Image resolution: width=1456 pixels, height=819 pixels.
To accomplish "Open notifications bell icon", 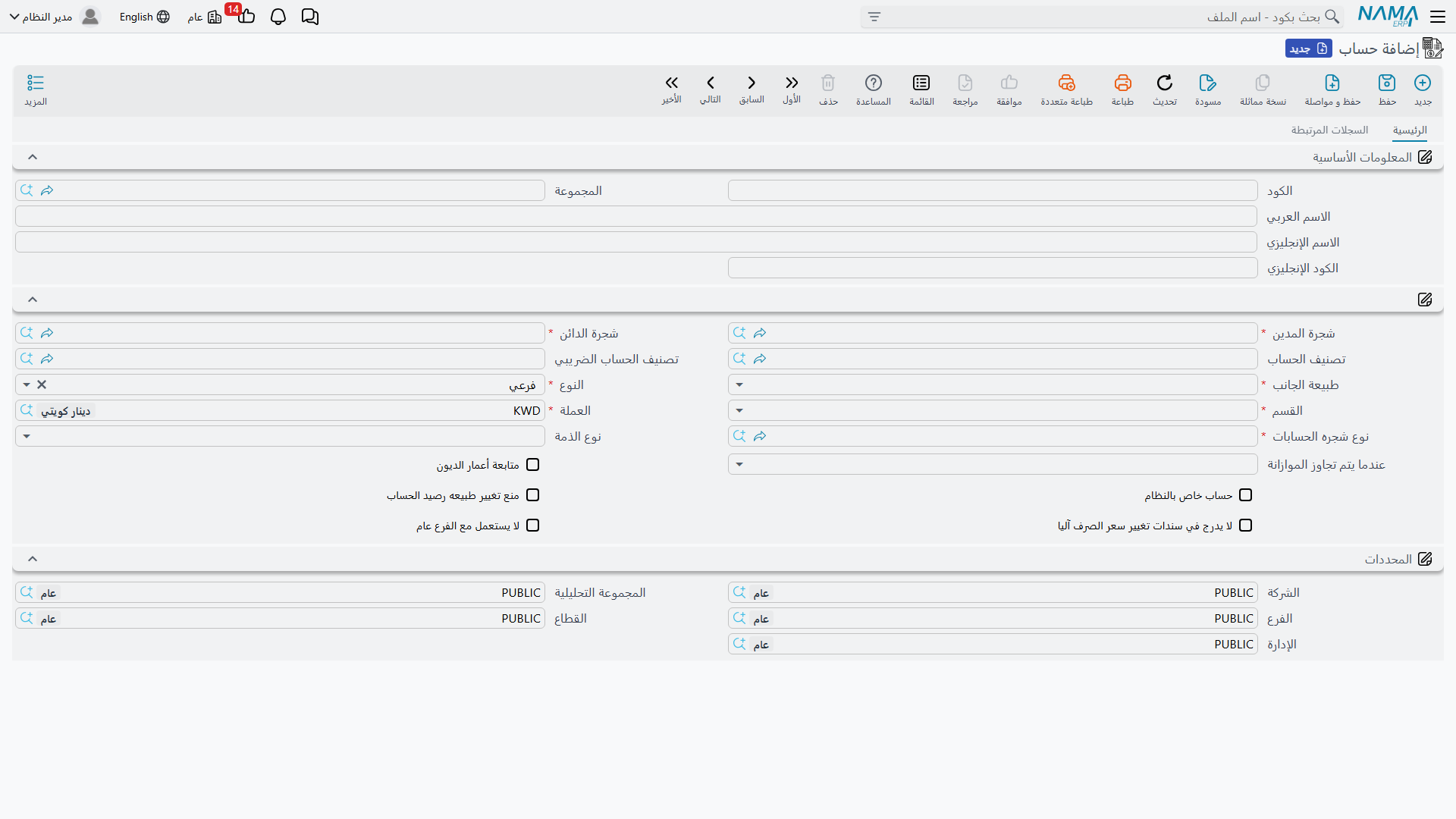I will pyautogui.click(x=278, y=17).
